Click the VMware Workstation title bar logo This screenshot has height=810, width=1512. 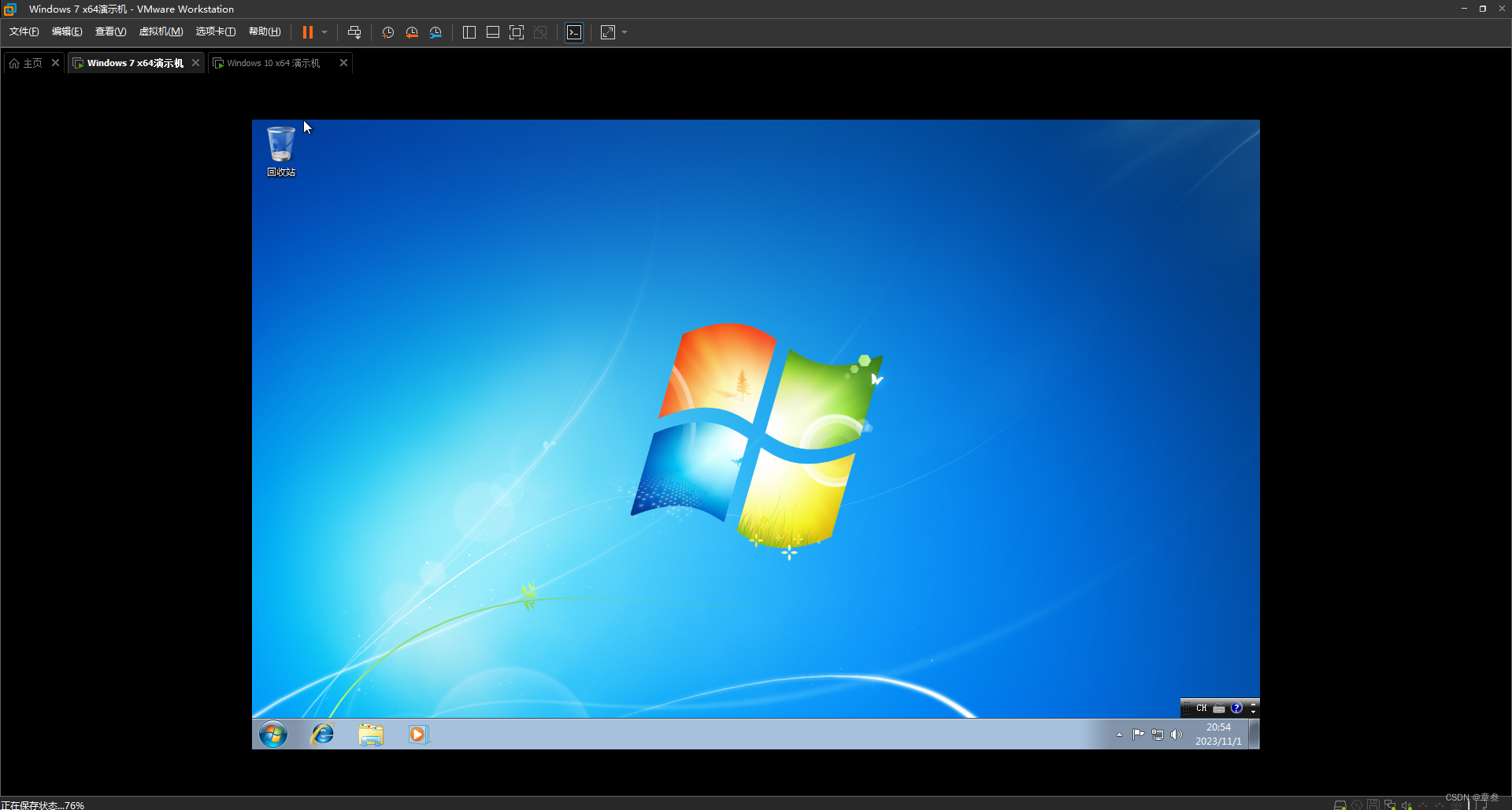[x=9, y=9]
